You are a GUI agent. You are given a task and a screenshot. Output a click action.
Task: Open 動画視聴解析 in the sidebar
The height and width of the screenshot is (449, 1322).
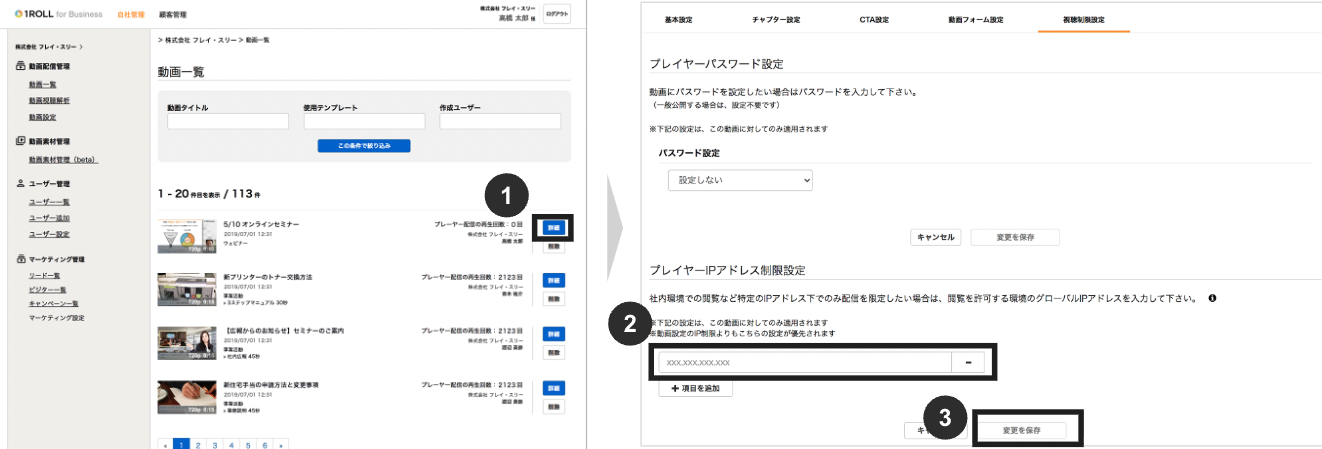[x=49, y=101]
